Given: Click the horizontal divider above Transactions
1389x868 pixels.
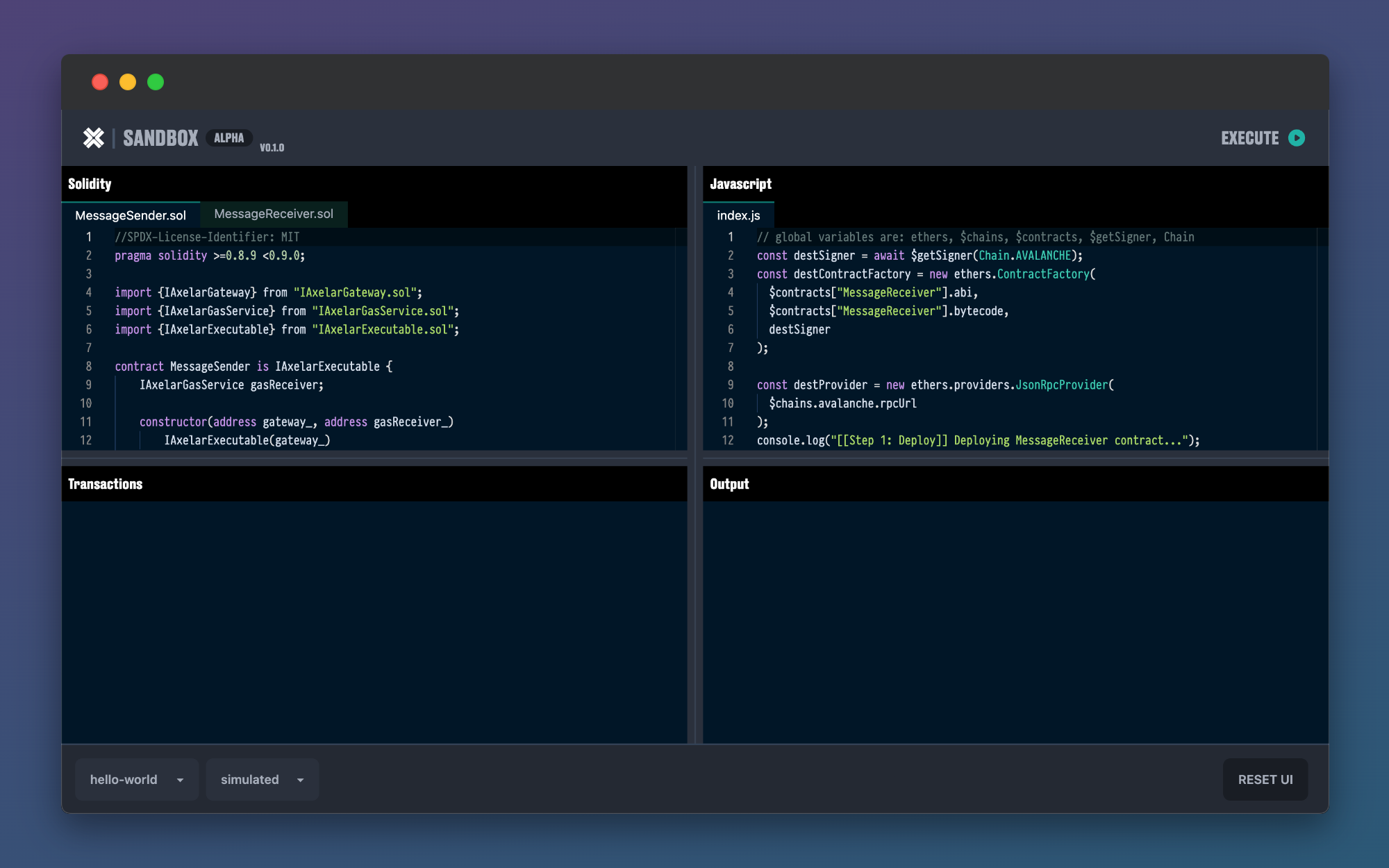Looking at the screenshot, I should coord(374,459).
